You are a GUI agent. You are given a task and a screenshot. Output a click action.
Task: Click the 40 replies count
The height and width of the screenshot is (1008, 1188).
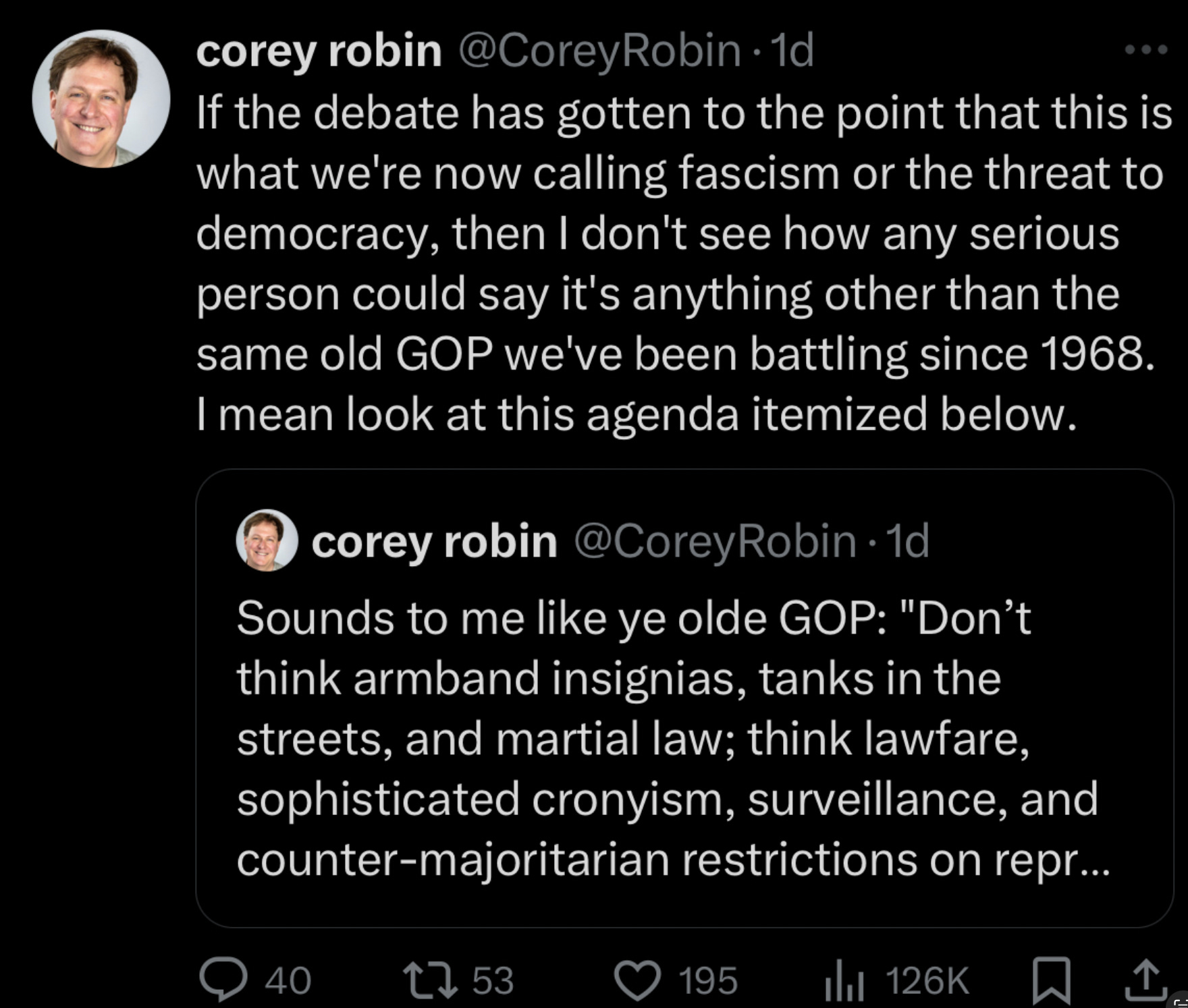pyautogui.click(x=288, y=980)
